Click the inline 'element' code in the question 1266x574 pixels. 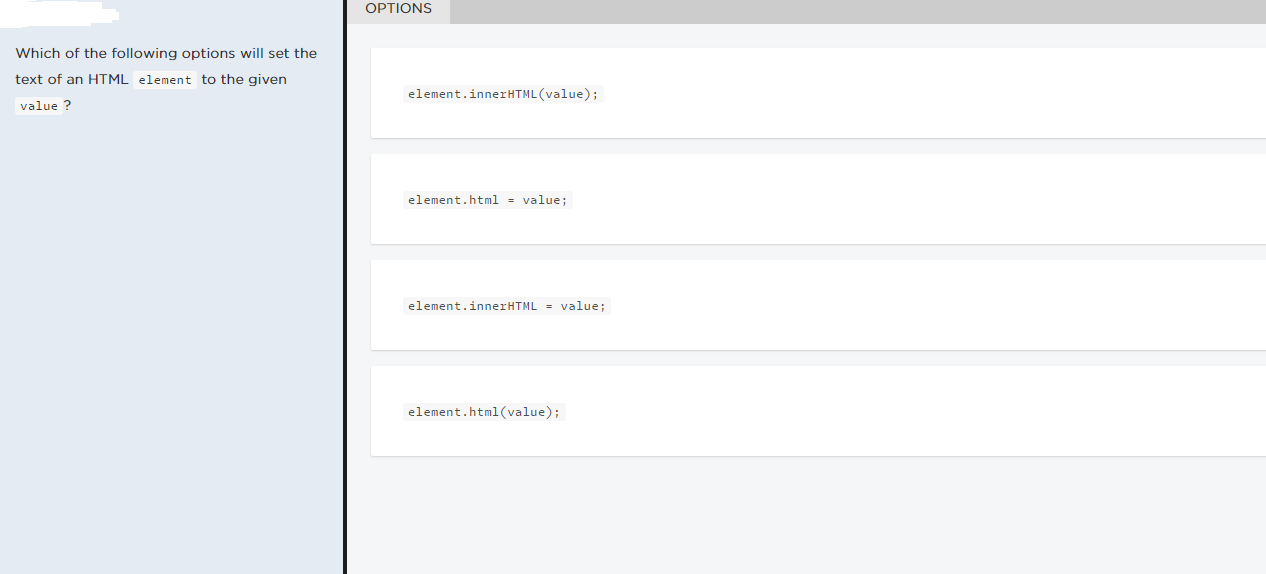tap(165, 80)
